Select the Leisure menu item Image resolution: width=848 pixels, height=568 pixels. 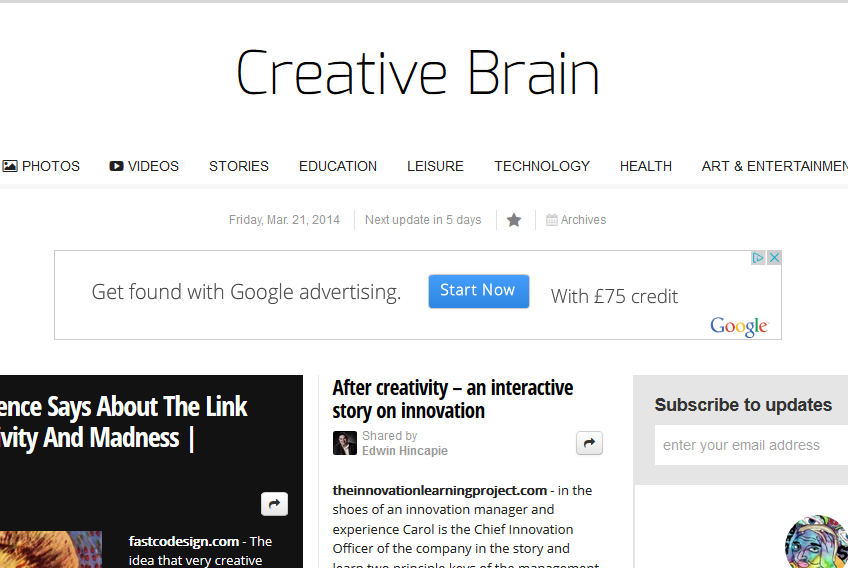pos(435,166)
